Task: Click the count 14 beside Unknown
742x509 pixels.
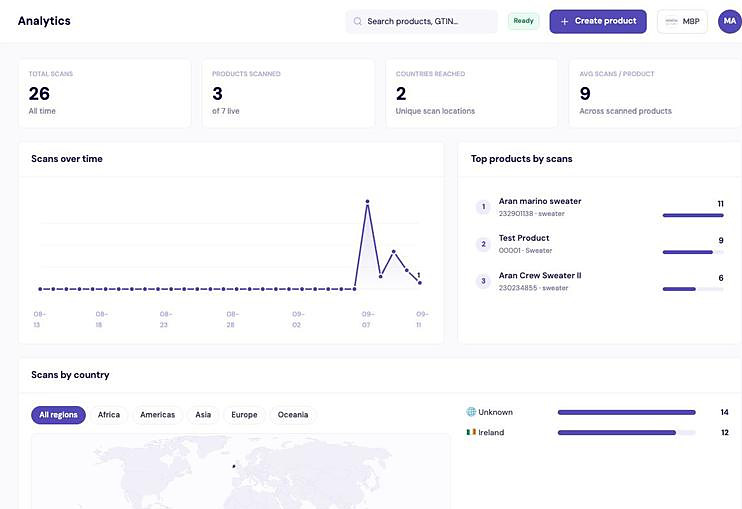Action: pyautogui.click(x=724, y=412)
